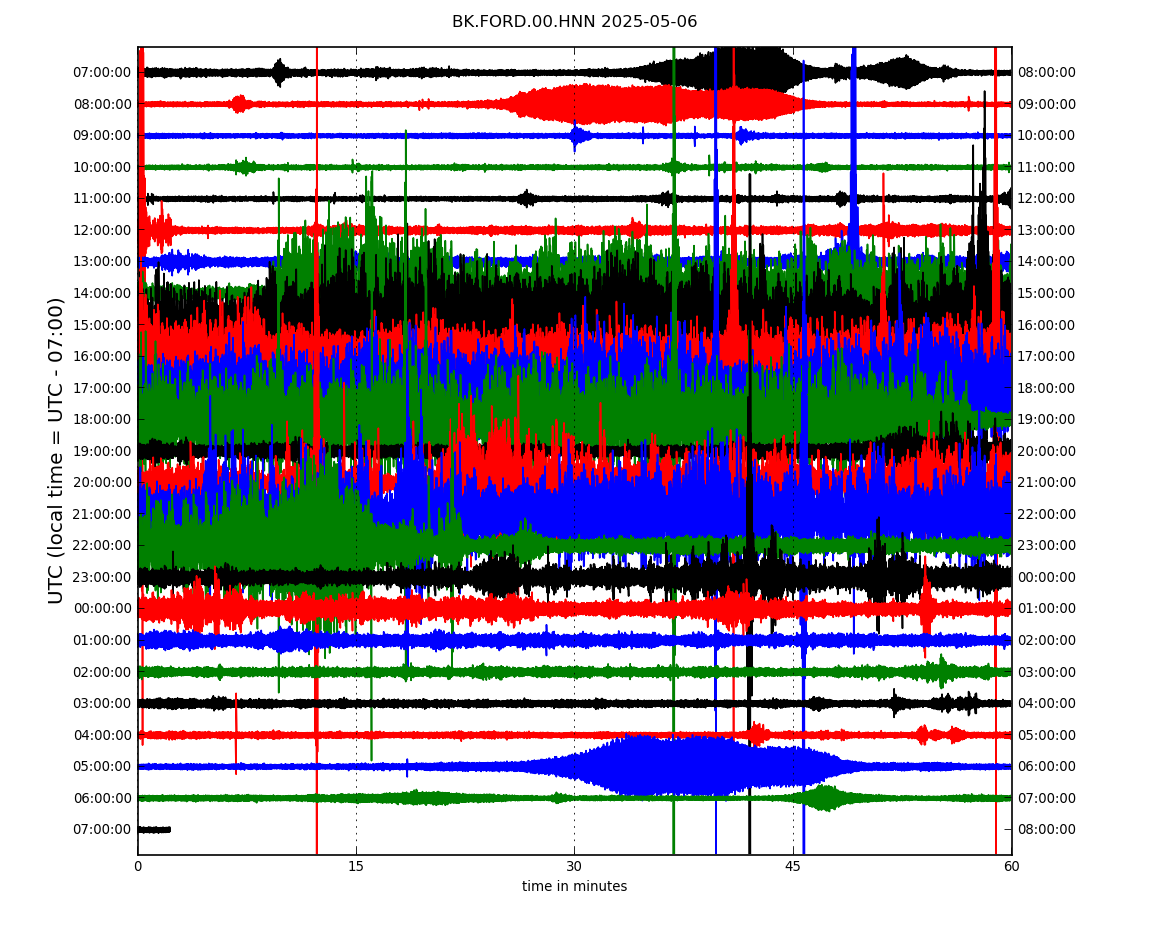Click the right 21:00:00 local time label
The width and height of the screenshot is (1150, 950).
point(1047,483)
